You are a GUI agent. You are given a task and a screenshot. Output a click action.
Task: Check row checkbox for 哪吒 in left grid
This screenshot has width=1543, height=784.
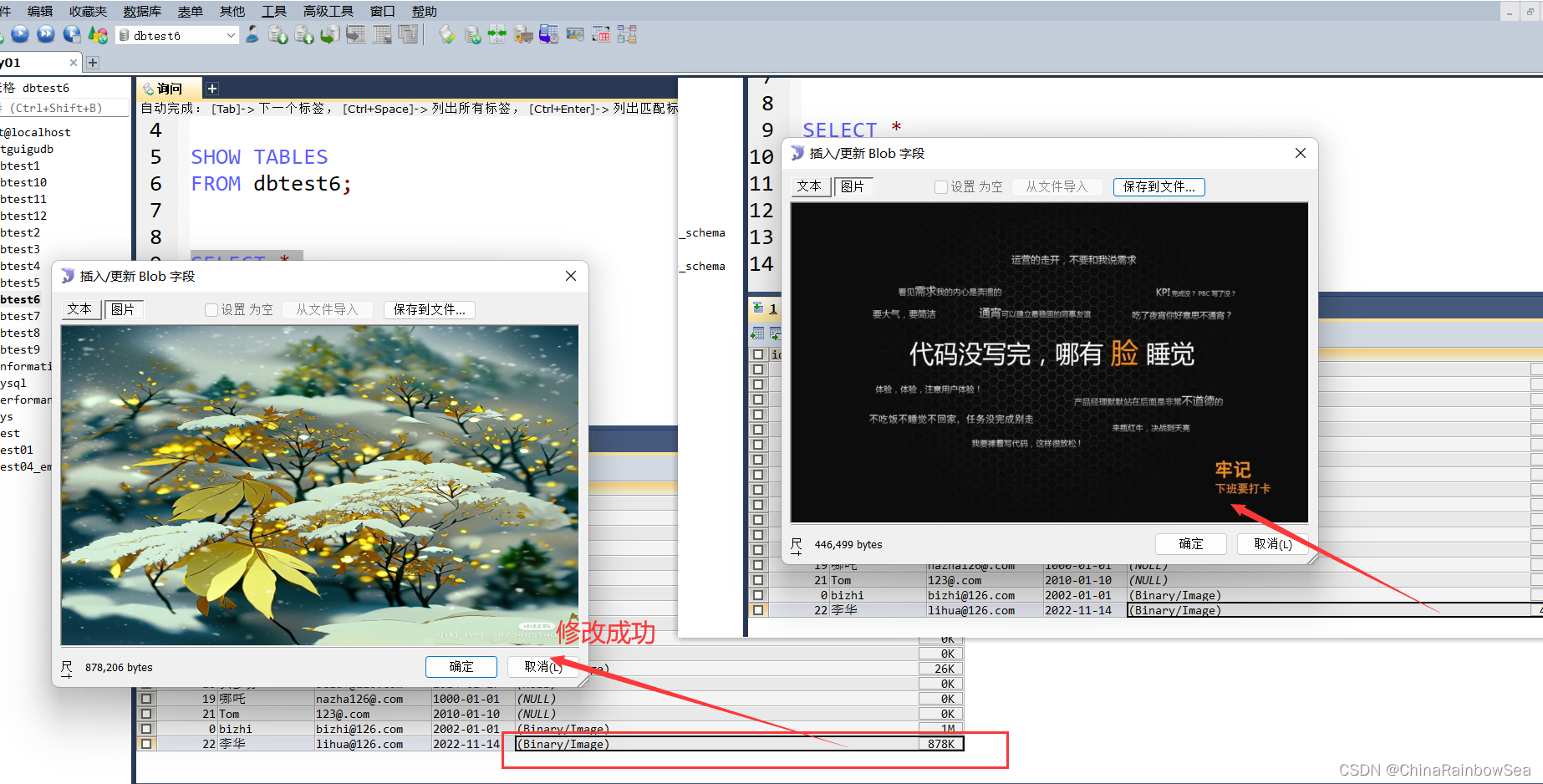tap(147, 699)
